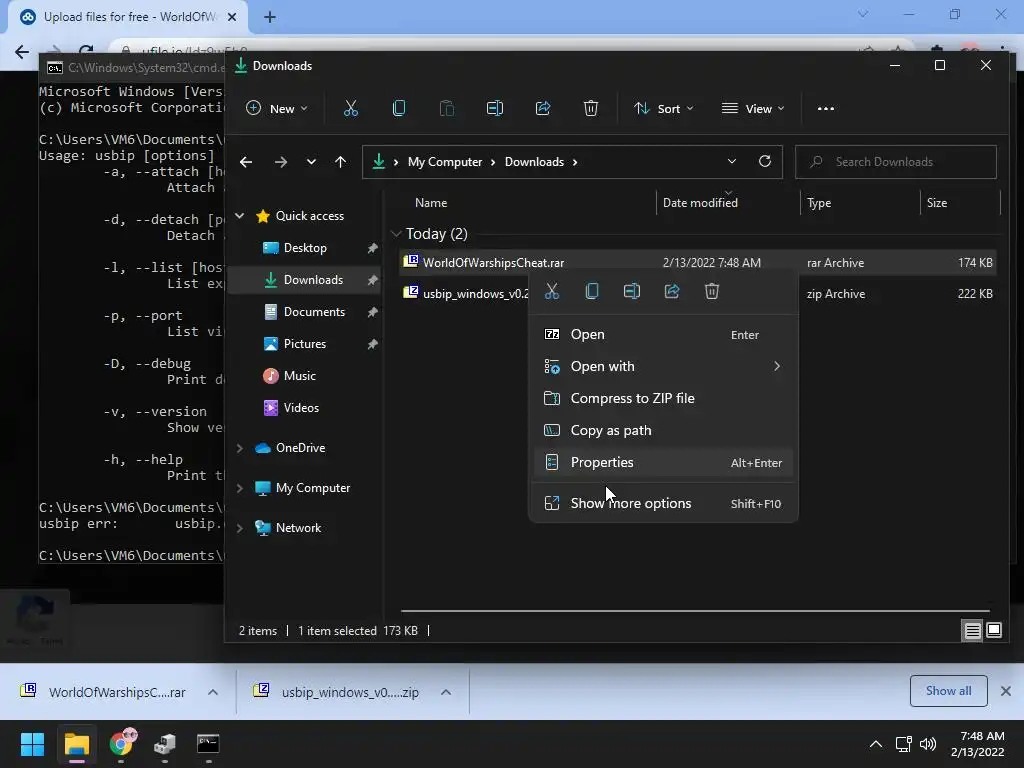1024x768 pixels.
Task: Switch to details view layout icon
Action: (972, 630)
